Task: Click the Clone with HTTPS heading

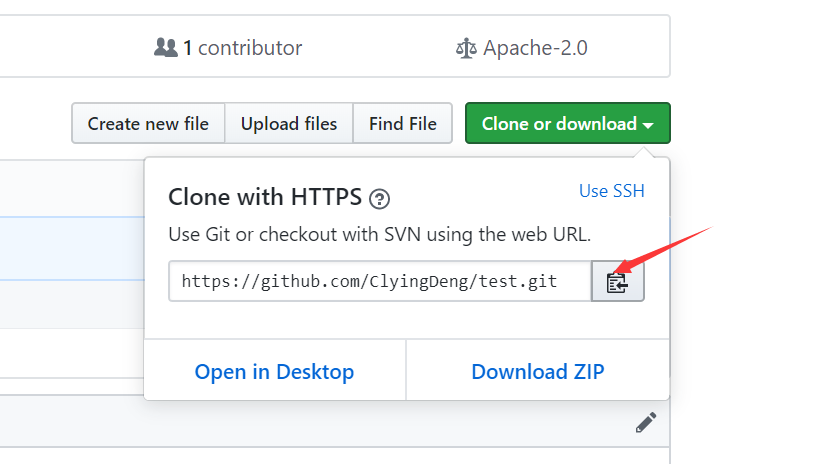Action: tap(265, 197)
